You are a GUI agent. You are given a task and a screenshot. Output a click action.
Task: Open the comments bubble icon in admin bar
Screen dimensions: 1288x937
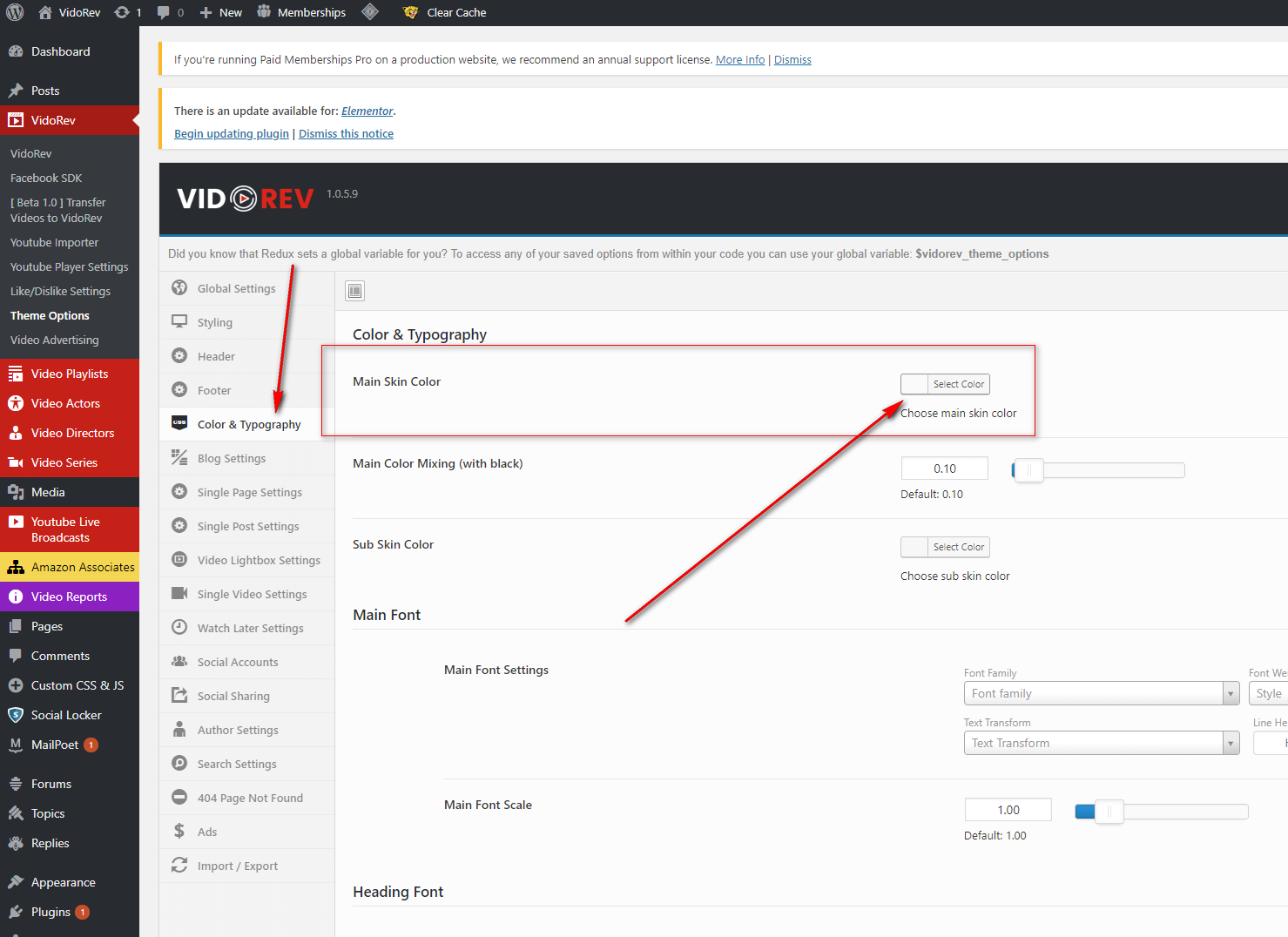(x=164, y=12)
